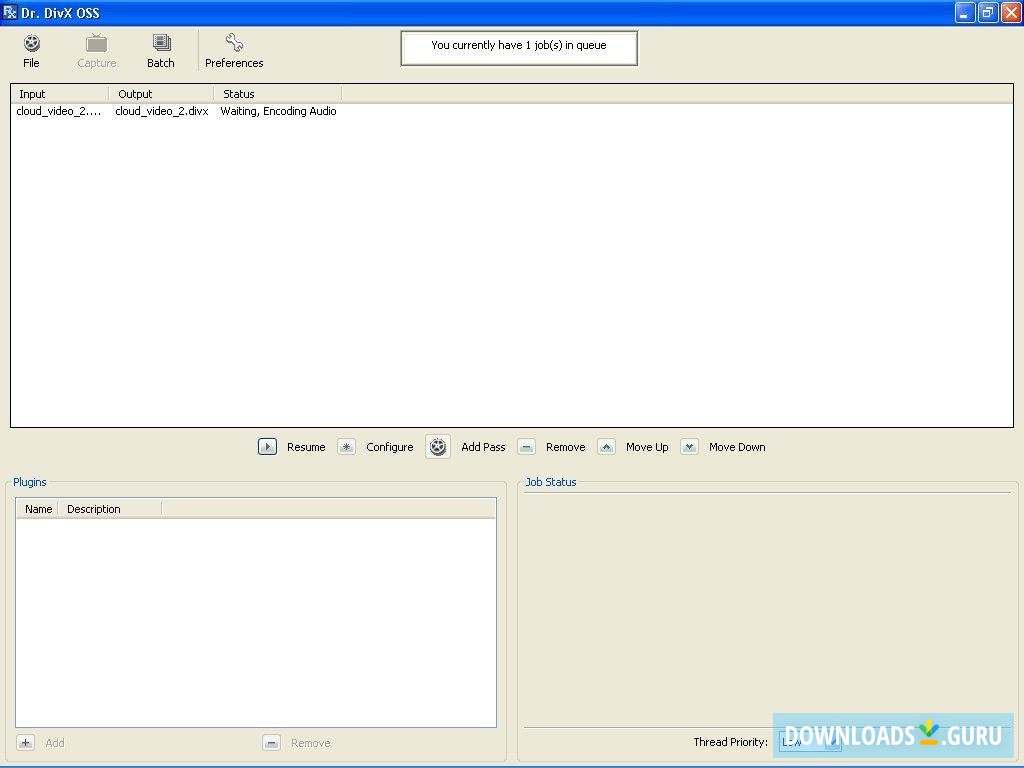The width and height of the screenshot is (1024, 768).
Task: Open Preferences with the wrench icon
Action: click(x=233, y=41)
